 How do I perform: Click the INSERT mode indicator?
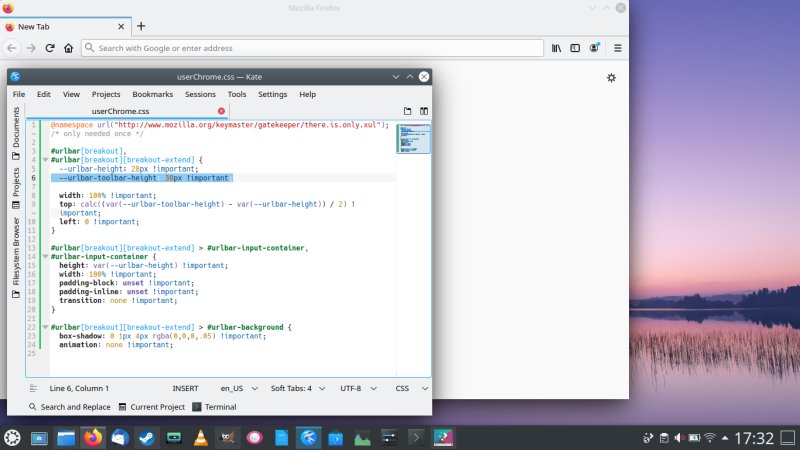185,388
